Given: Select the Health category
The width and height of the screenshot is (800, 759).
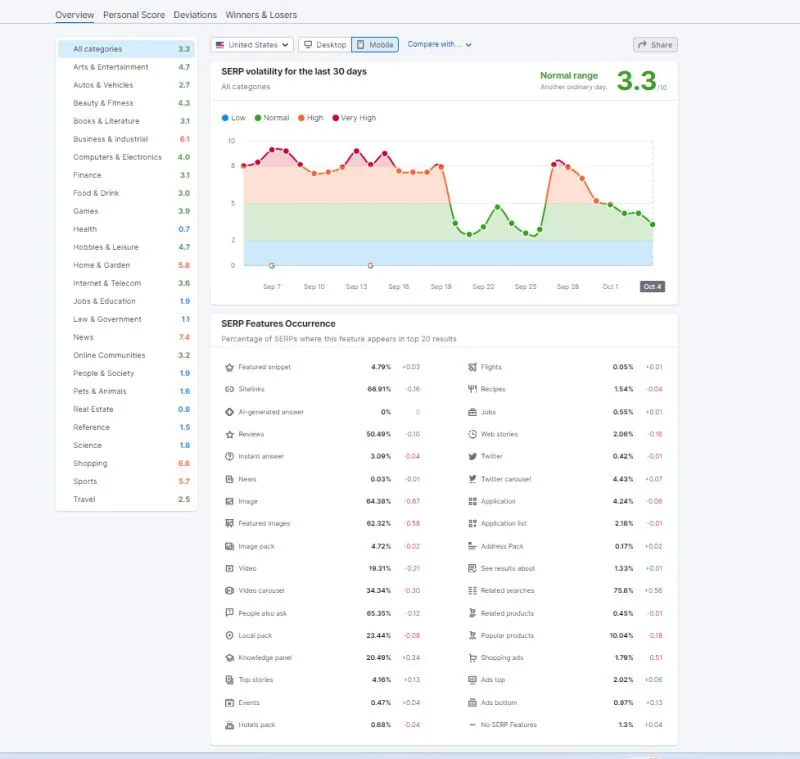Looking at the screenshot, I should (x=127, y=229).
